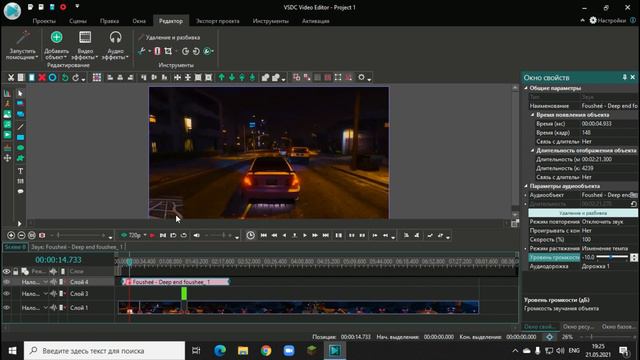Screen dimensions: 640x360
Task: Pin the Окно свойств panel
Action: (624, 78)
